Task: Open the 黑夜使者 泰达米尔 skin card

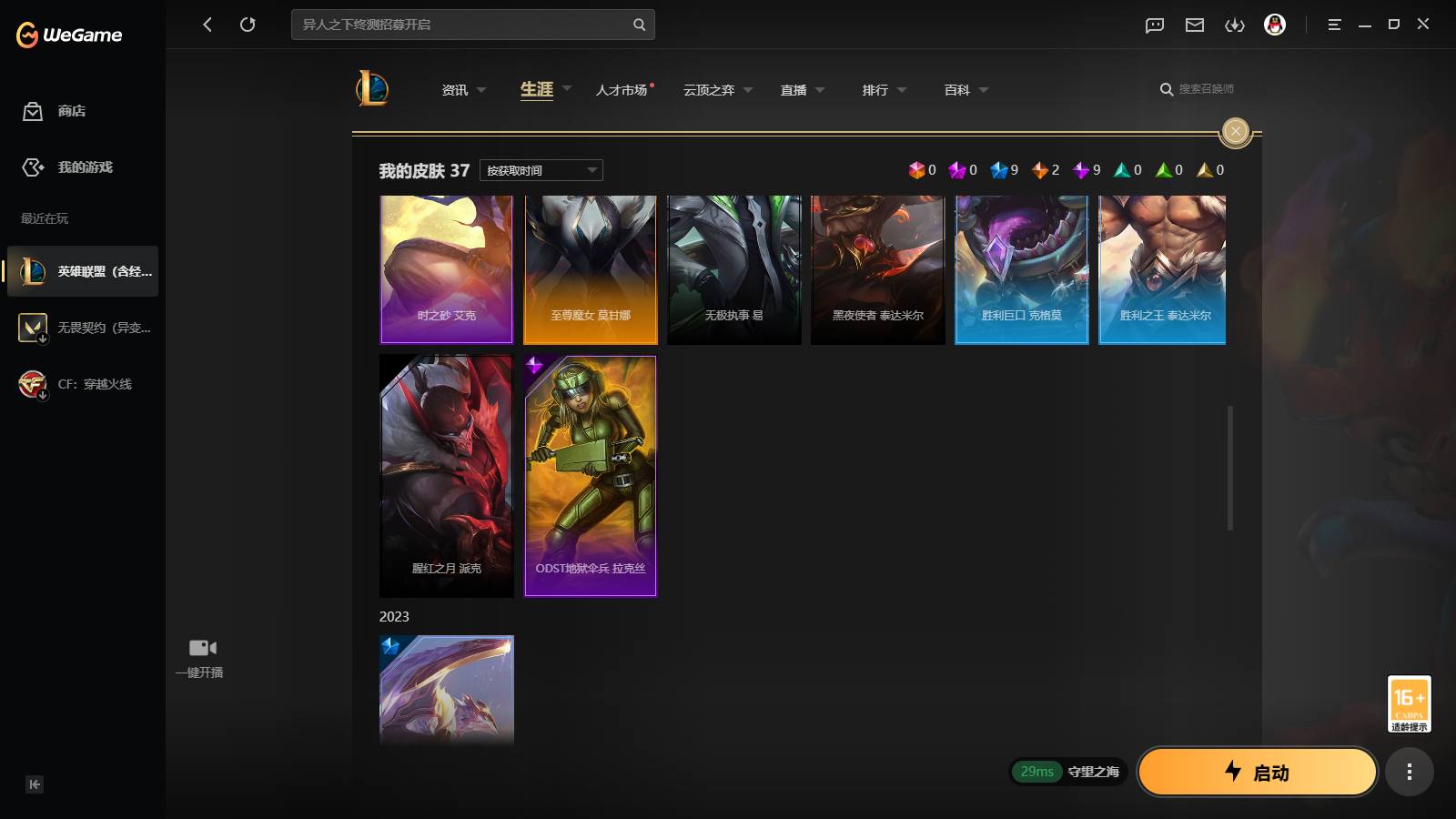Action: pyautogui.click(x=877, y=269)
